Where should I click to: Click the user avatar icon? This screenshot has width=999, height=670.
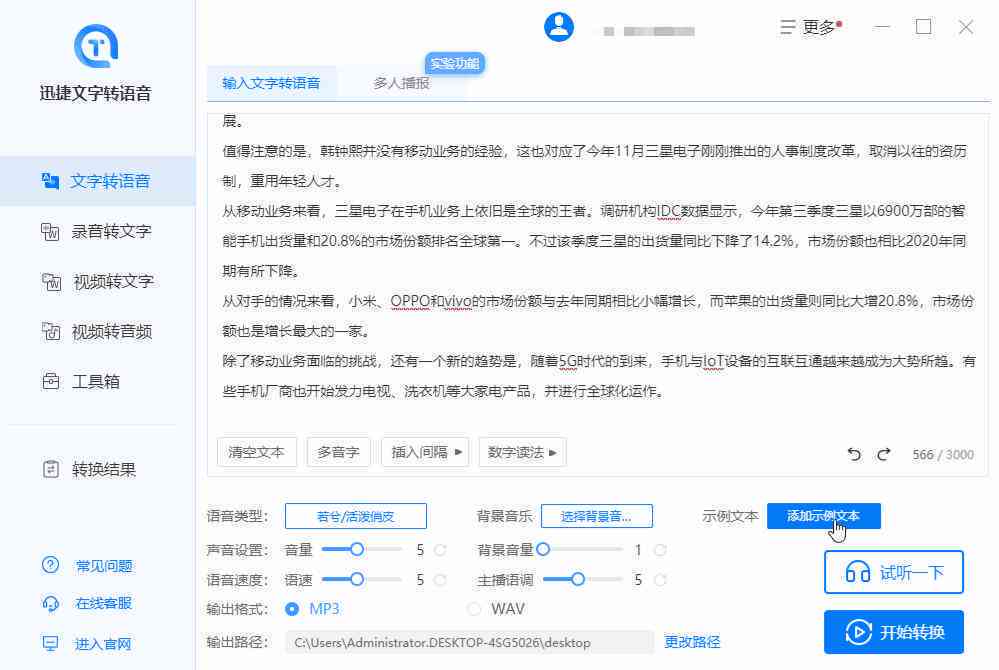[559, 27]
